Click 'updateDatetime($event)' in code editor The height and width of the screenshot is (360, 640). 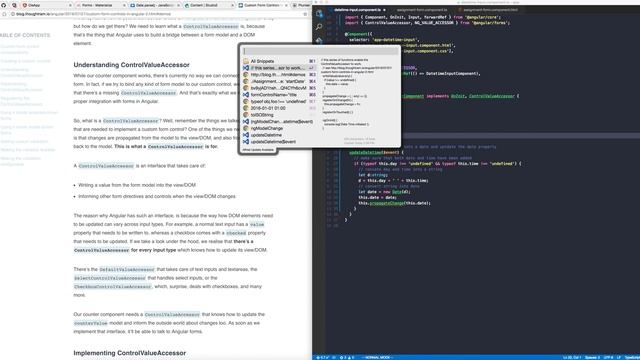pos(374,153)
